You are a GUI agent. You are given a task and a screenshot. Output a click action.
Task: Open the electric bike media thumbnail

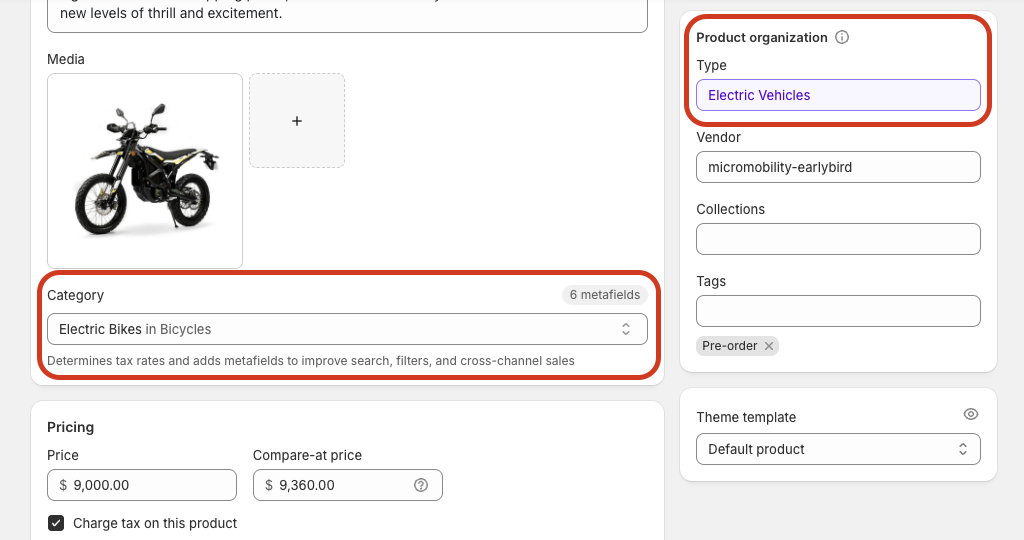[145, 170]
